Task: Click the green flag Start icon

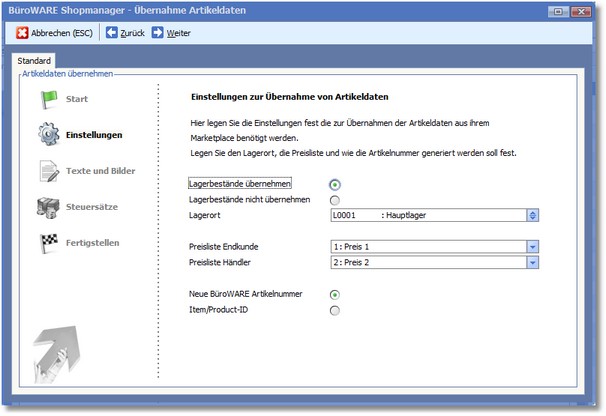Action: click(49, 100)
